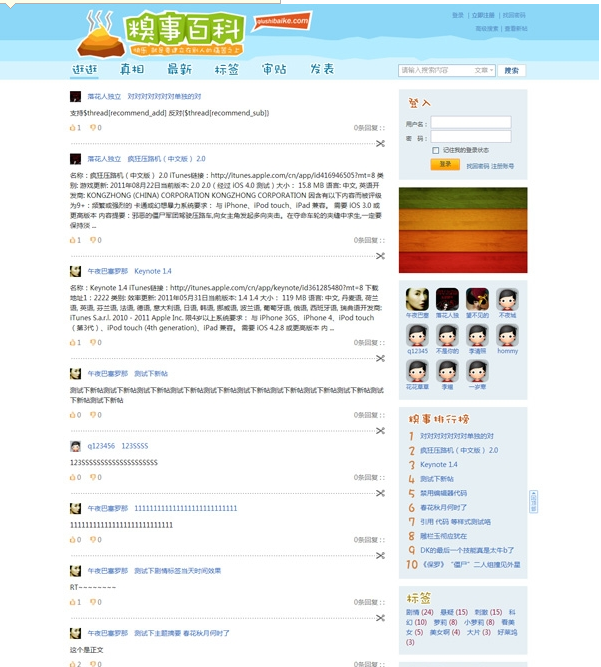Viewport: 601px width, 667px height.
Task: Open sidebar avatar of user 不夜城
Action: click(x=507, y=299)
